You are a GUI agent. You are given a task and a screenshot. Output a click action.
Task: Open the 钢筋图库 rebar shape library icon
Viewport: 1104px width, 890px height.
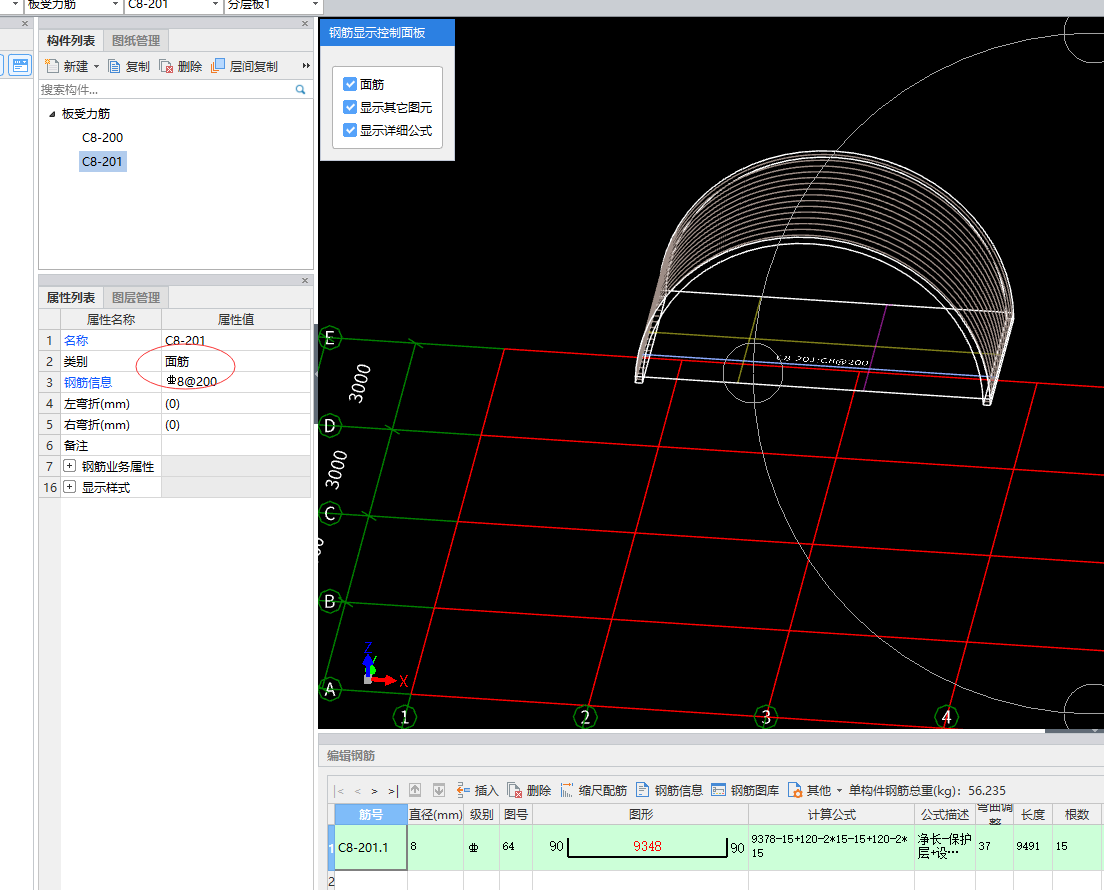718,790
